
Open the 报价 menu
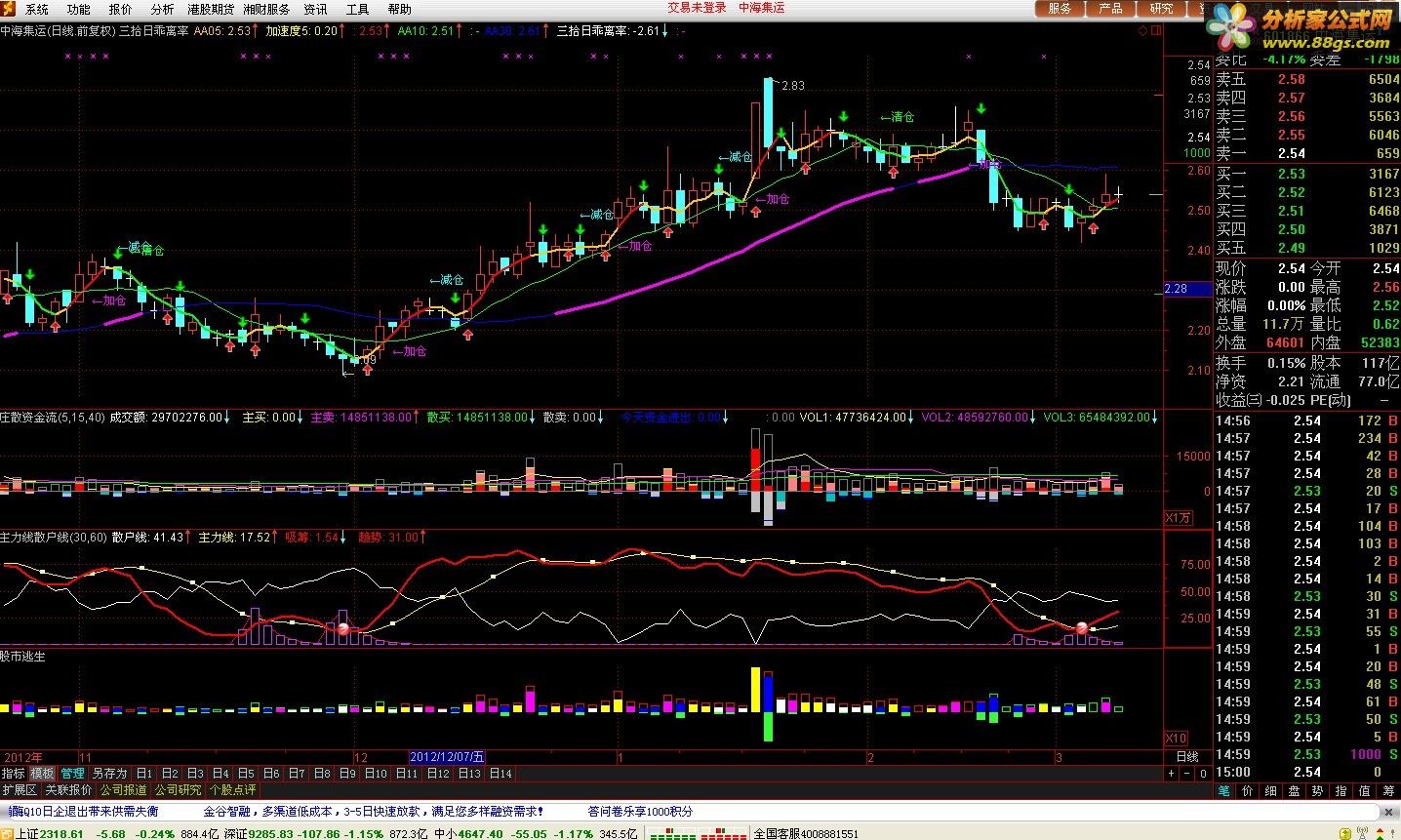pos(121,9)
